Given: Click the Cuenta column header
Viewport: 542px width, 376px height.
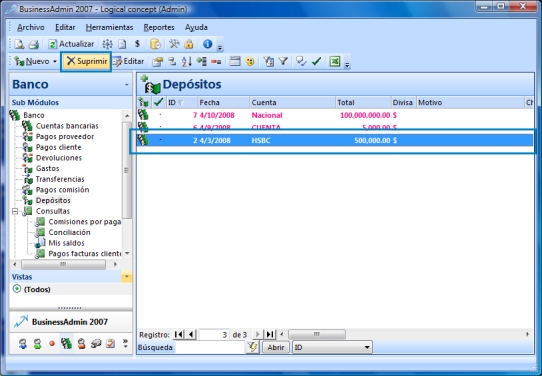Looking at the screenshot, I should pos(292,103).
